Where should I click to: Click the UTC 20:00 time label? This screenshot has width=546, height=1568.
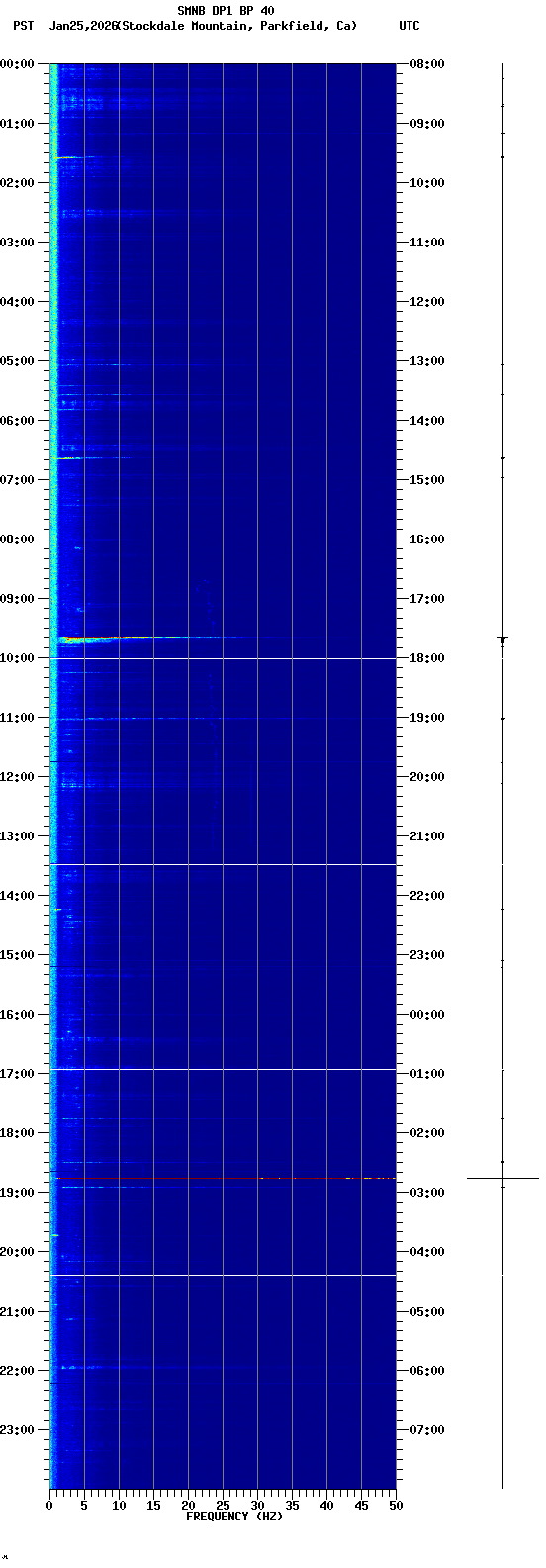coord(427,777)
